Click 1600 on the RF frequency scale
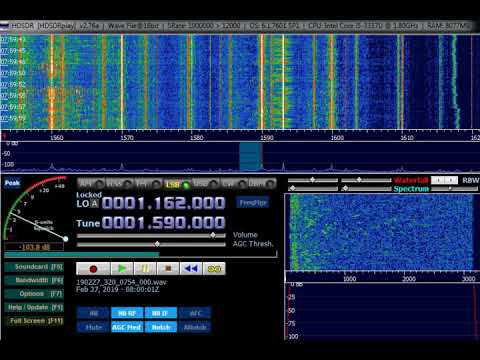Image resolution: width=480 pixels, height=360 pixels. (x=337, y=138)
